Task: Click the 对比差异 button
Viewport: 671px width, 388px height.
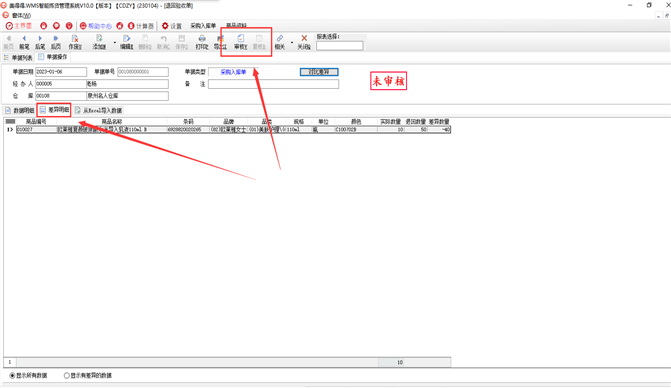Action: (x=319, y=72)
